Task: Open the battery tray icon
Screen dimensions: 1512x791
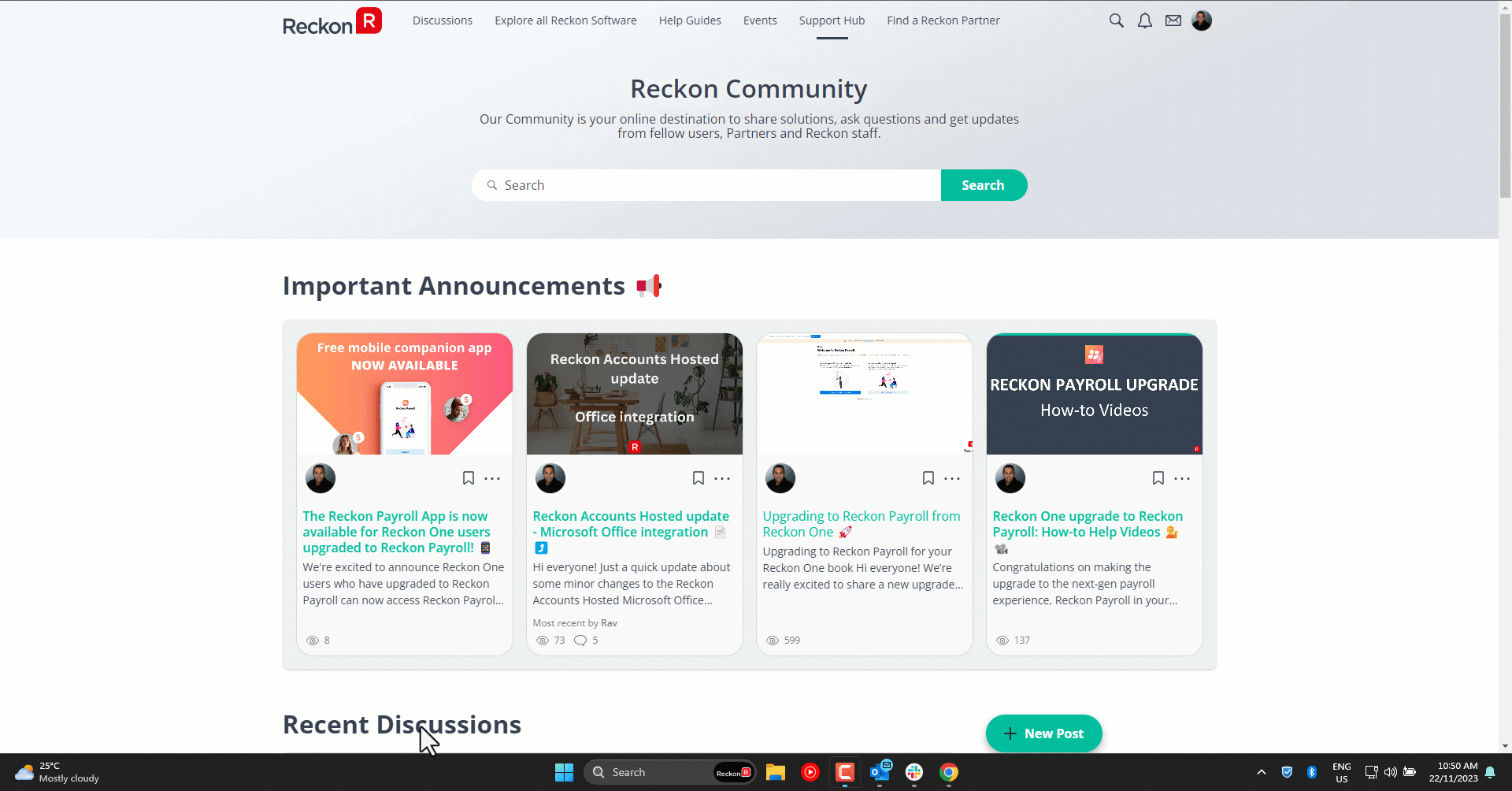Action: click(1410, 772)
